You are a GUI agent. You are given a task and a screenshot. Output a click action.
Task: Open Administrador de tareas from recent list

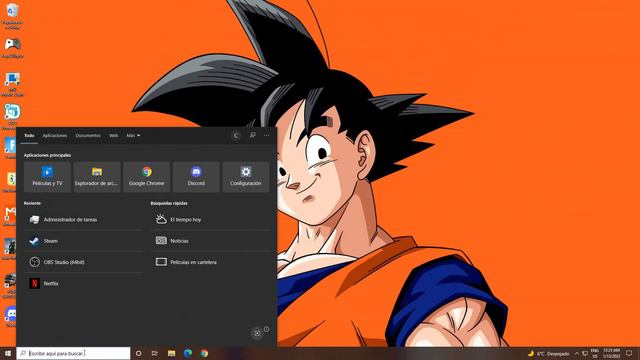(83, 220)
